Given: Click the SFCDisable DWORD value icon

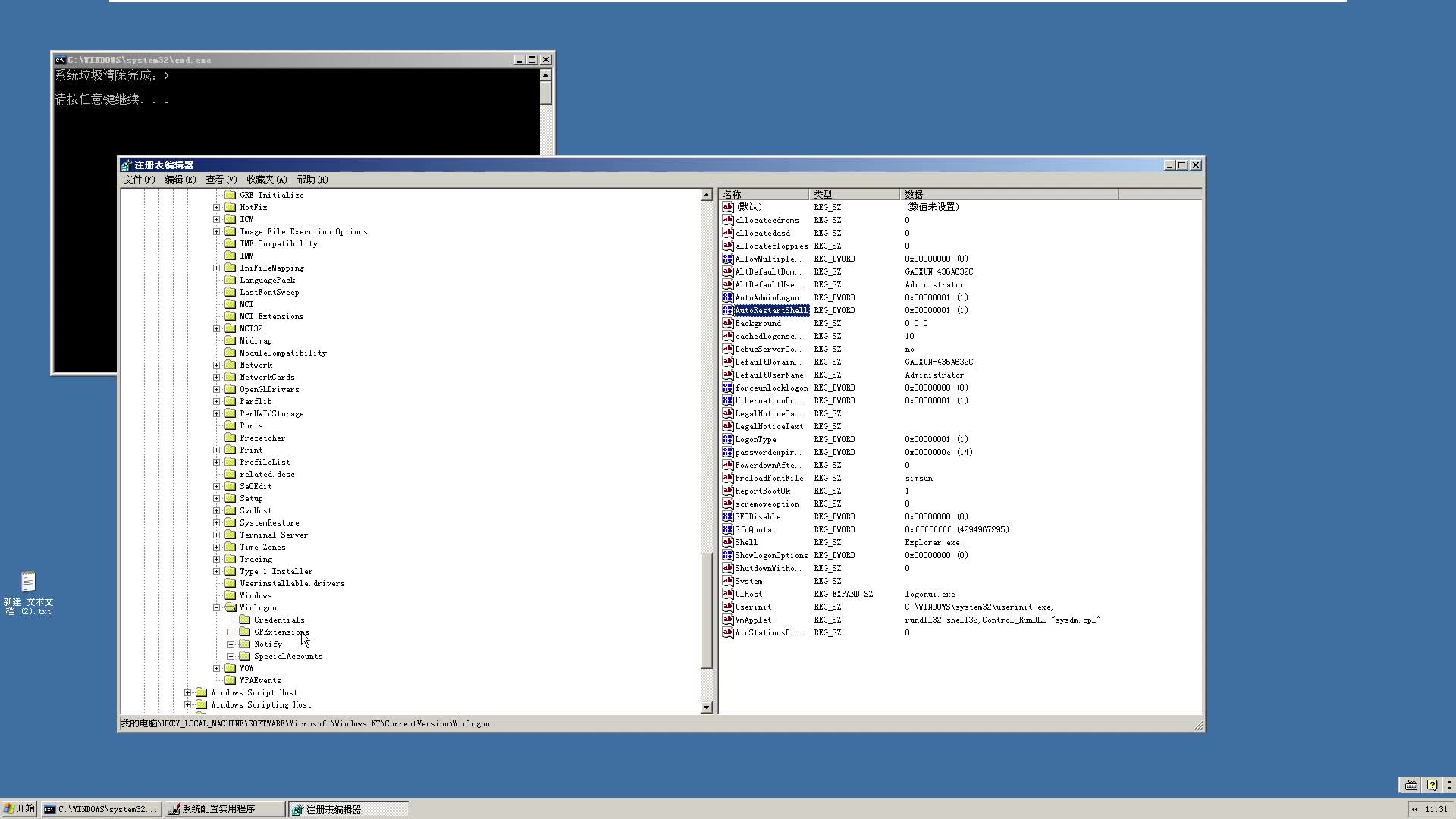Looking at the screenshot, I should point(727,516).
